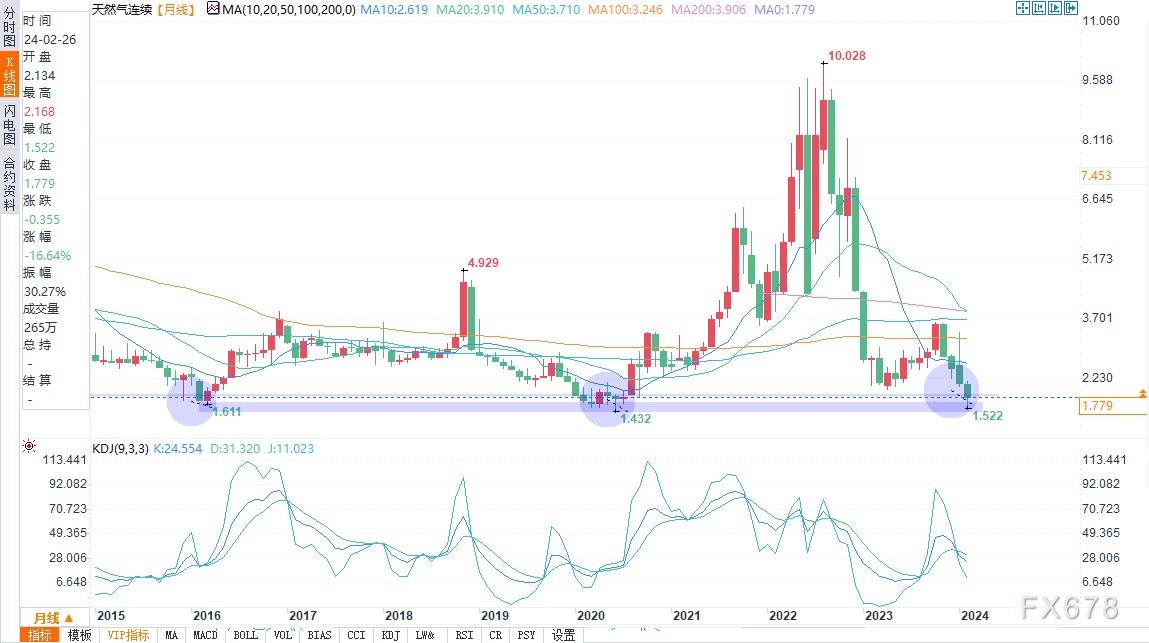Select the MACD indicator button
1149x643 pixels.
205,635
